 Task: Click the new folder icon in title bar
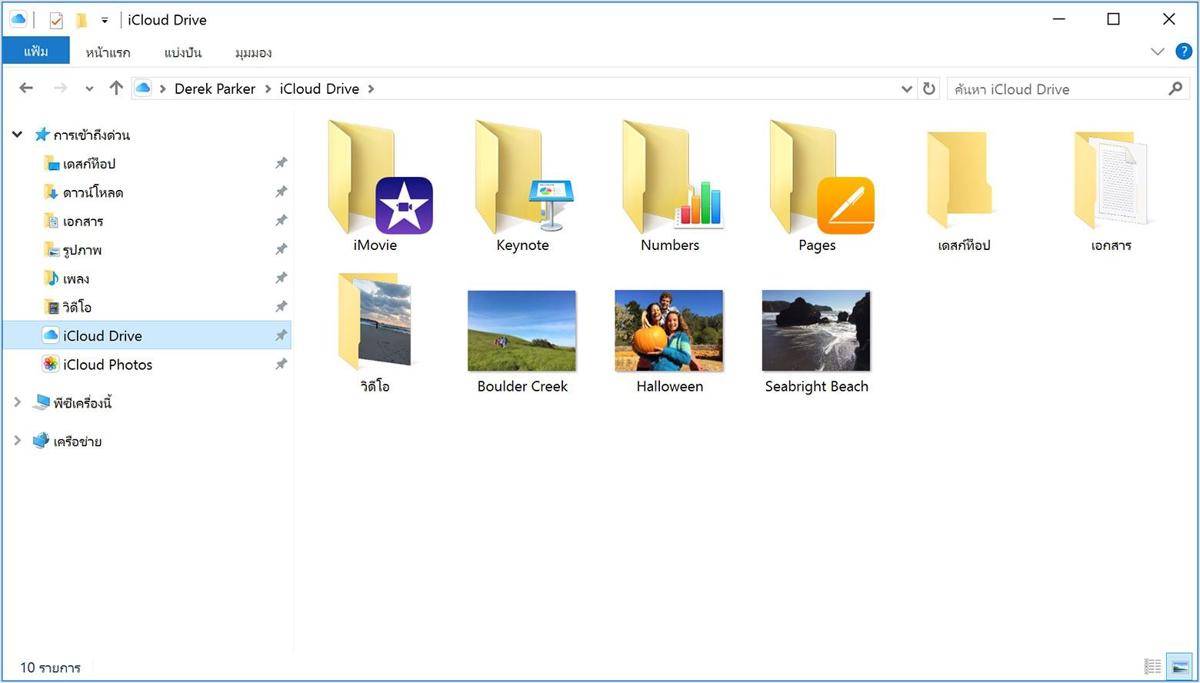click(81, 20)
